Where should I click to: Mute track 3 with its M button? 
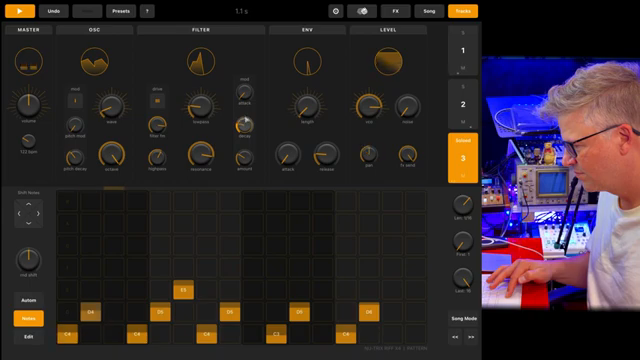click(463, 176)
